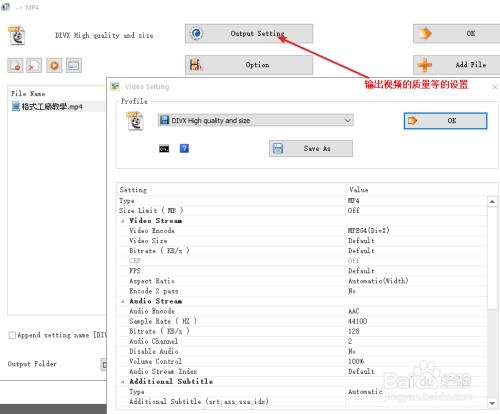Open the Output Setting button
500x414 pixels.
(x=249, y=34)
